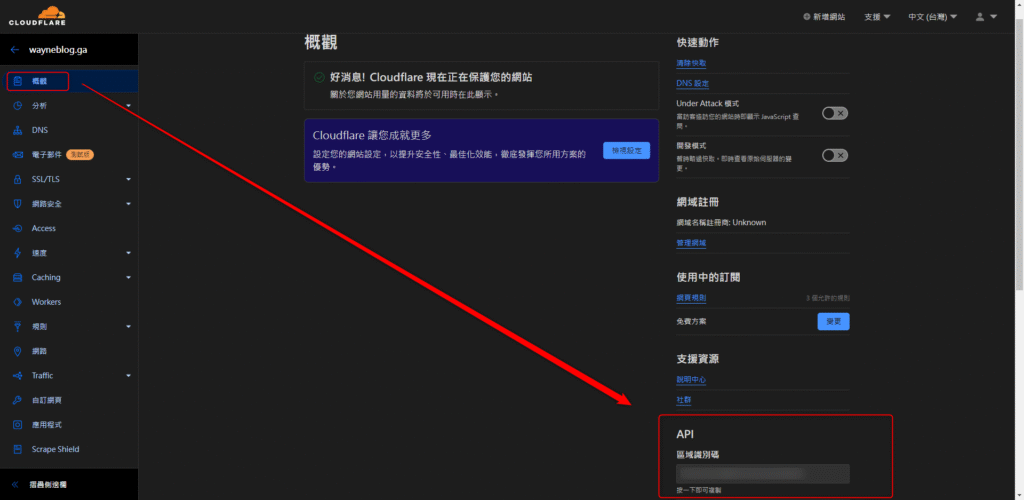1024x500 pixels.
Task: Toggle Under Attack 模式 switch
Action: coord(835,113)
